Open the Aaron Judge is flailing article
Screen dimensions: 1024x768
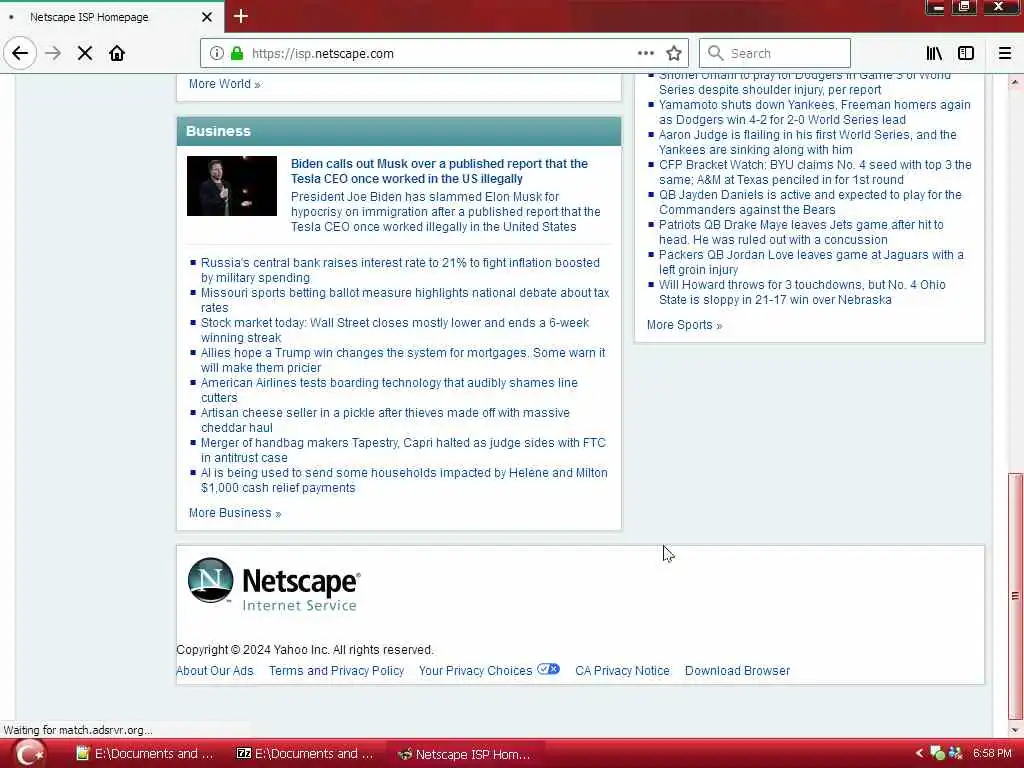[807, 142]
